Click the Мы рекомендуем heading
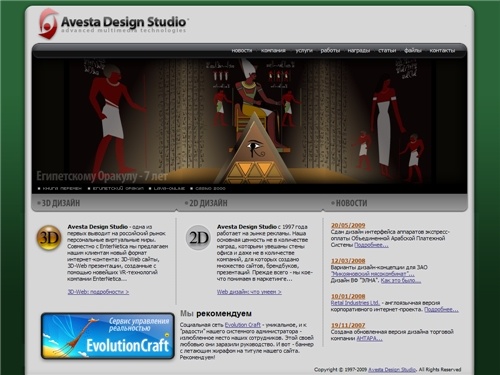The image size is (500, 375). tap(216, 313)
